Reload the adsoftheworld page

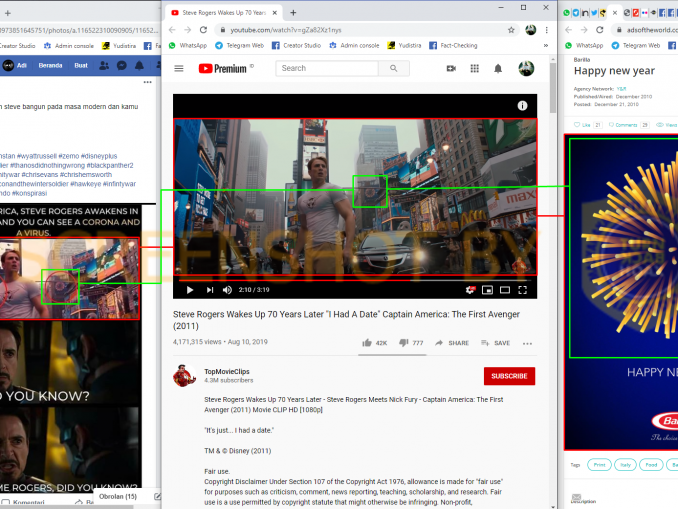[x=600, y=30]
